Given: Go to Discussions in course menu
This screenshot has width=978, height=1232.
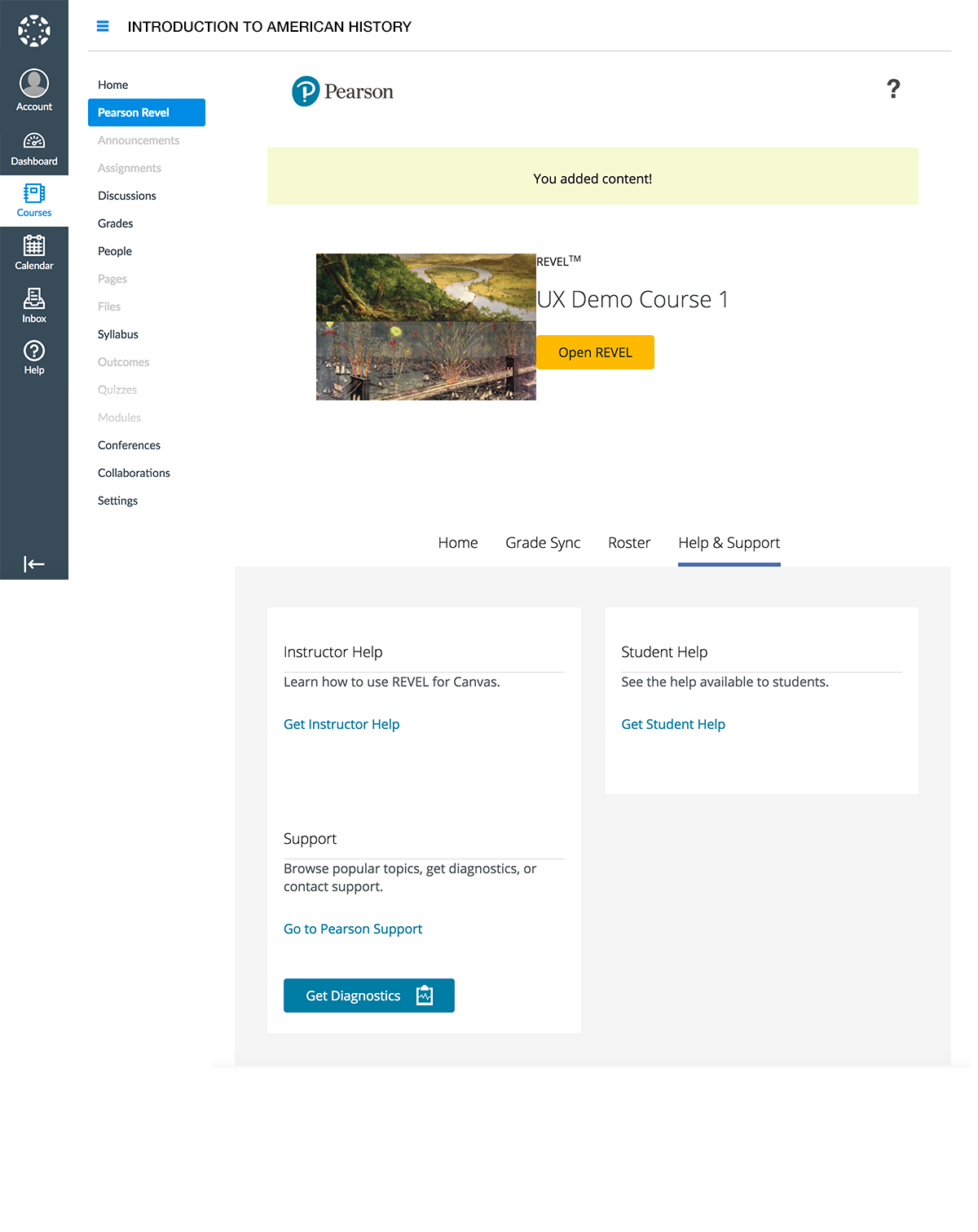Looking at the screenshot, I should point(127,196).
